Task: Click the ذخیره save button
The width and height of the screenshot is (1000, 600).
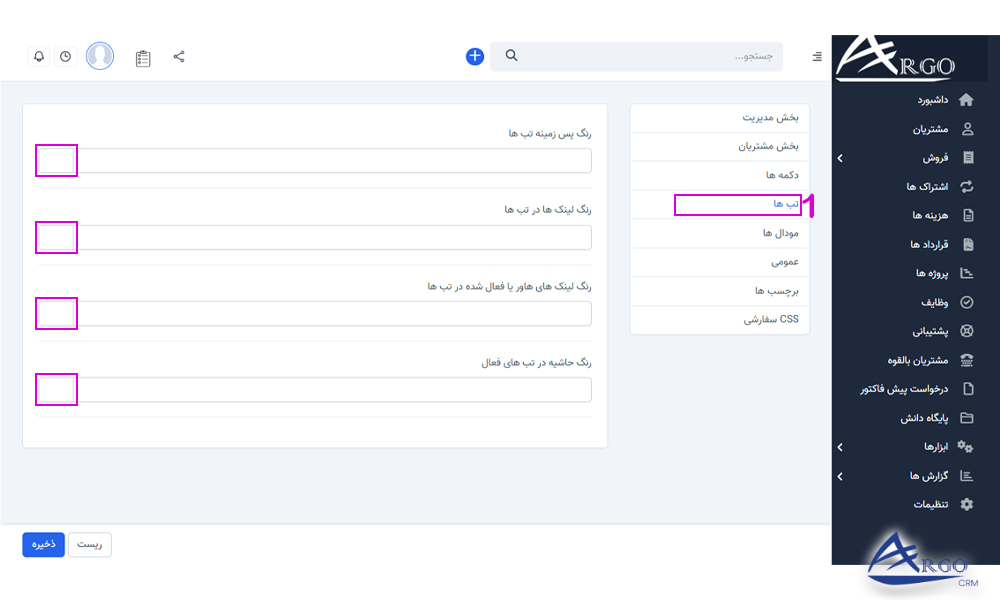Action: pyautogui.click(x=42, y=544)
